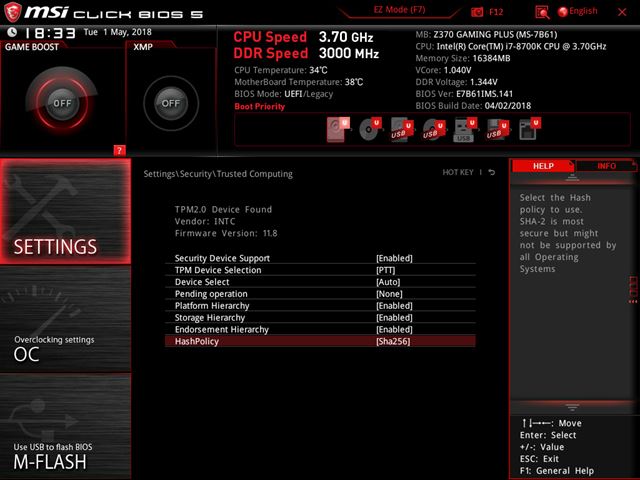Click the BIOS Ver E7B61IMS.141 text
640x480 pixels.
(x=464, y=94)
